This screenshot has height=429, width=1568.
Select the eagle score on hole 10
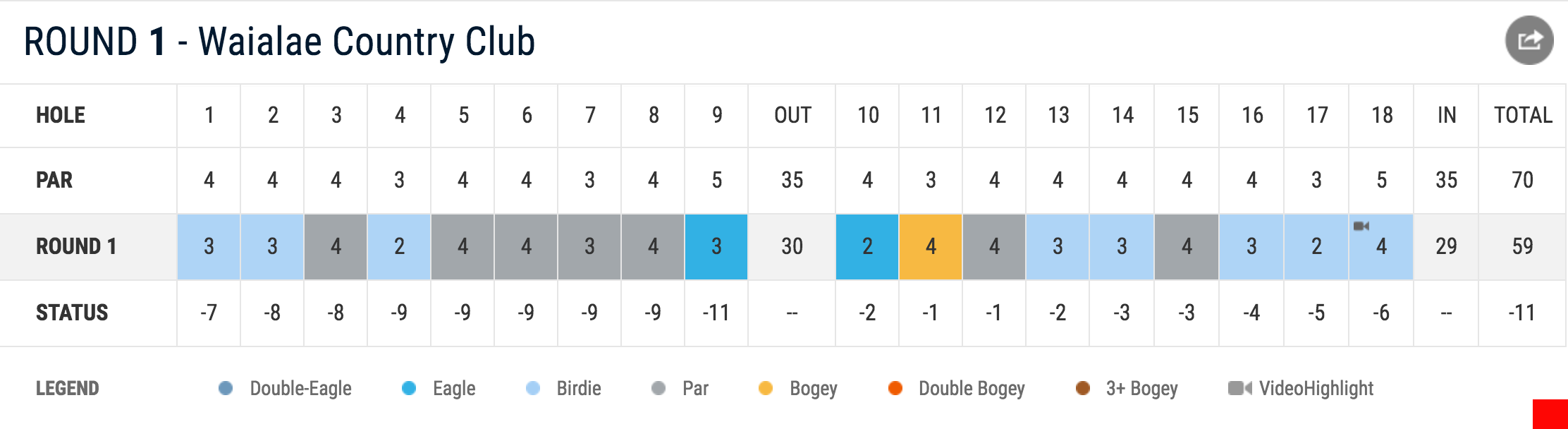(867, 247)
